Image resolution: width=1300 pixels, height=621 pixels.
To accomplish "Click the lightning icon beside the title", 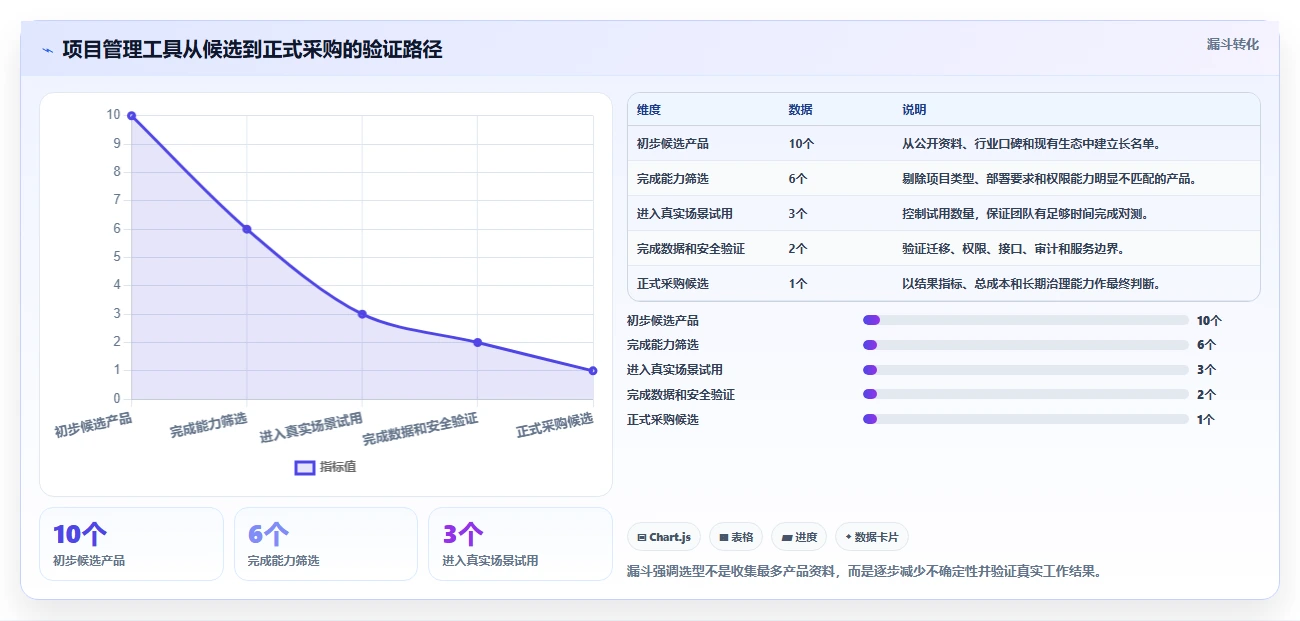I will [x=47, y=50].
